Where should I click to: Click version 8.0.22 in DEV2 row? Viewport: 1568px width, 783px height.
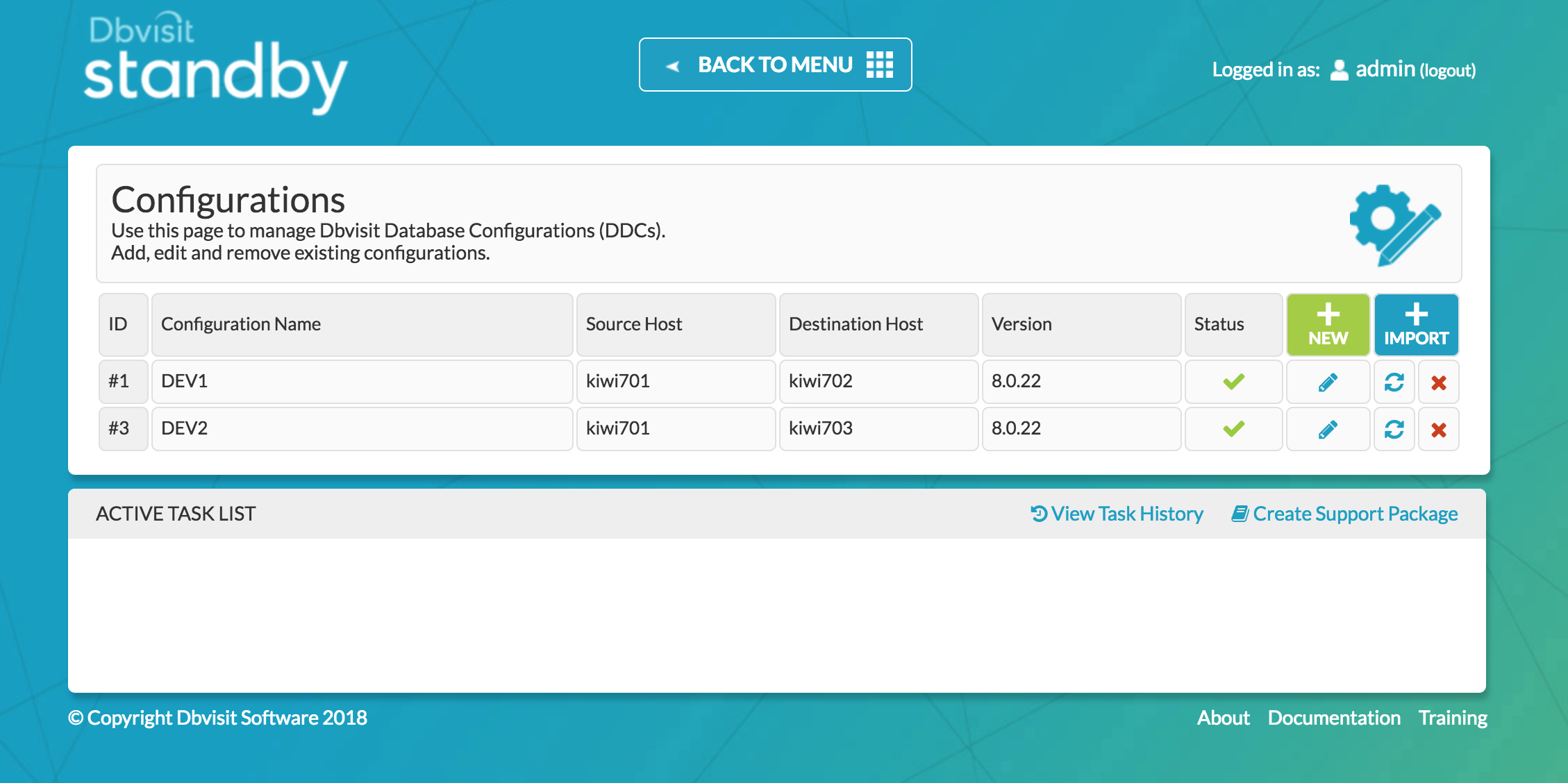coord(1081,428)
